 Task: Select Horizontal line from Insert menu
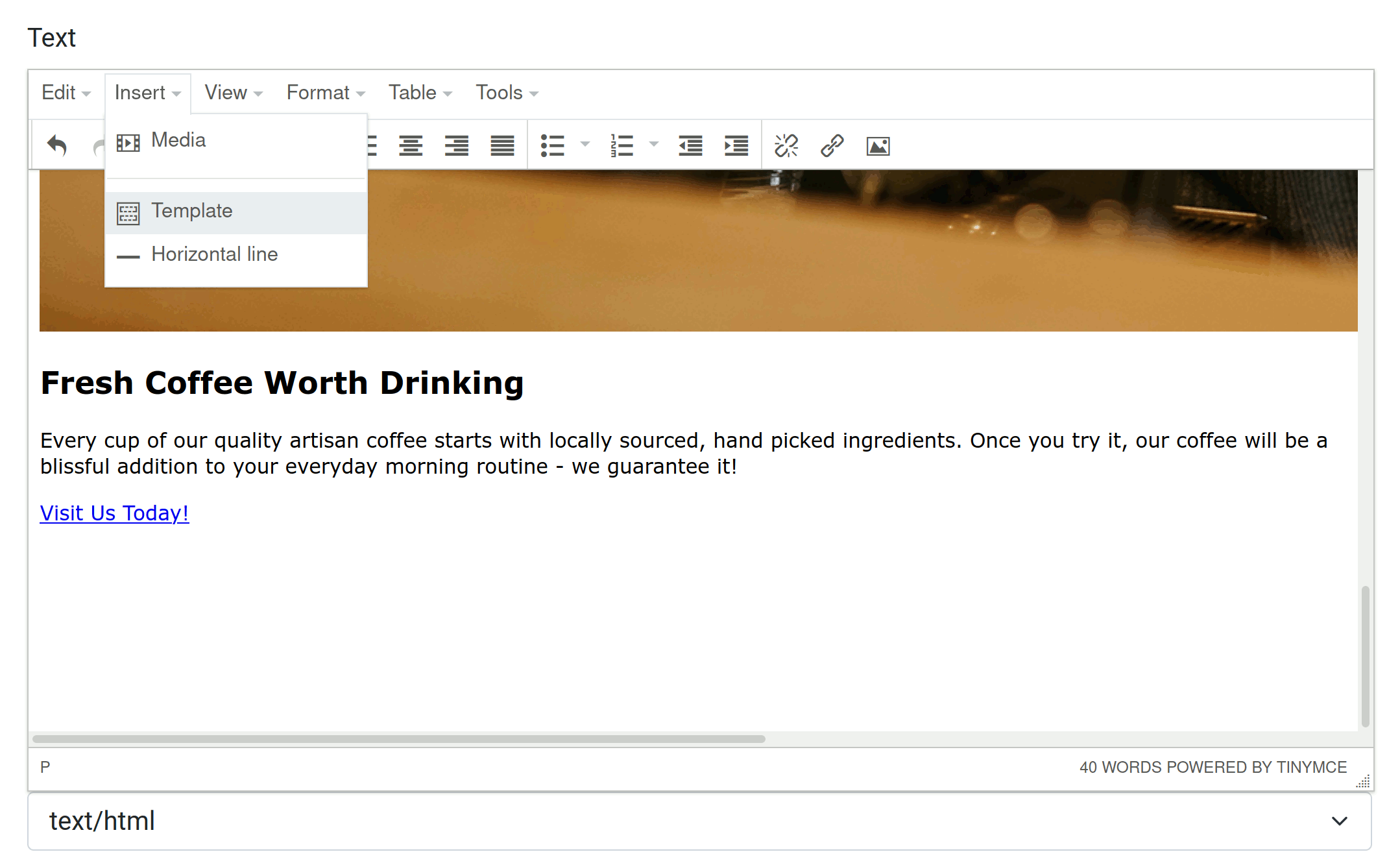click(214, 254)
